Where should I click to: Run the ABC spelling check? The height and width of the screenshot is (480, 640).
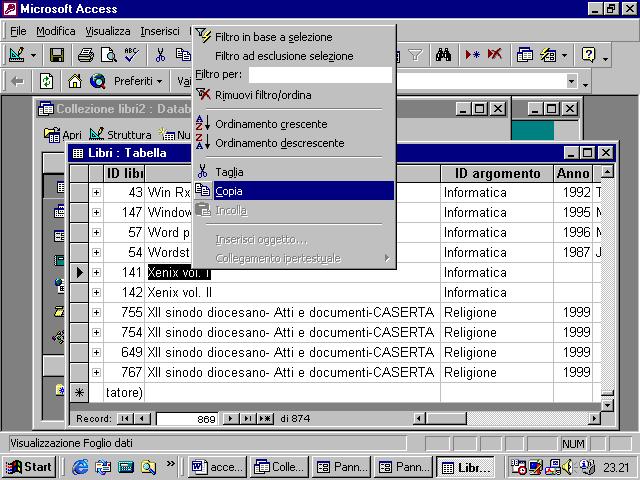pyautogui.click(x=131, y=55)
